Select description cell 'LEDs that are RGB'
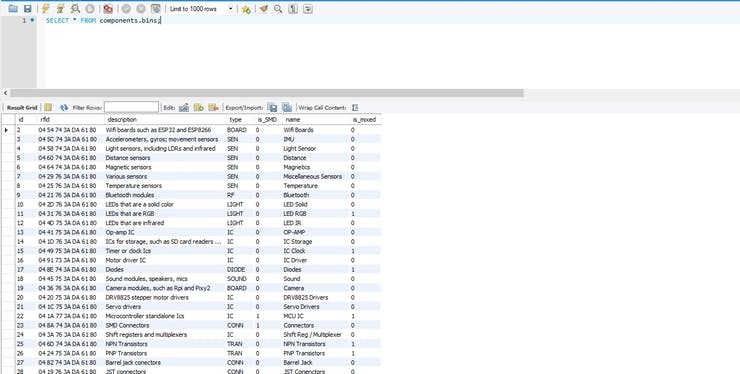 pos(165,213)
